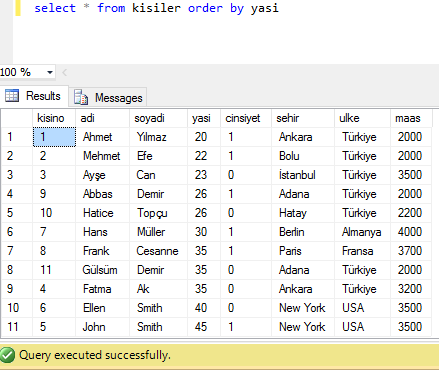The width and height of the screenshot is (439, 370).
Task: Click the maas cell with value 4000
Action: 411,232
